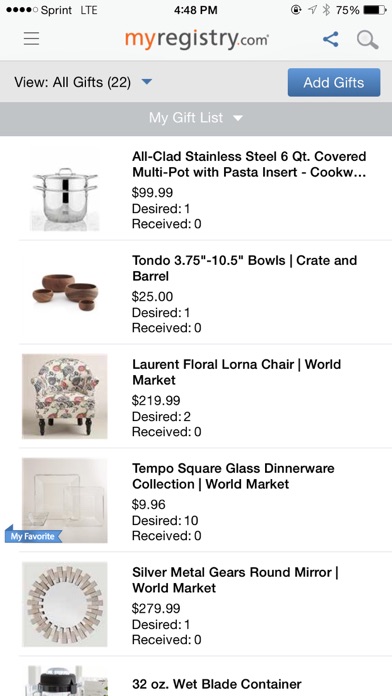Tap the glass dinnerware thumbnail
The height and width of the screenshot is (696, 392).
65,500
